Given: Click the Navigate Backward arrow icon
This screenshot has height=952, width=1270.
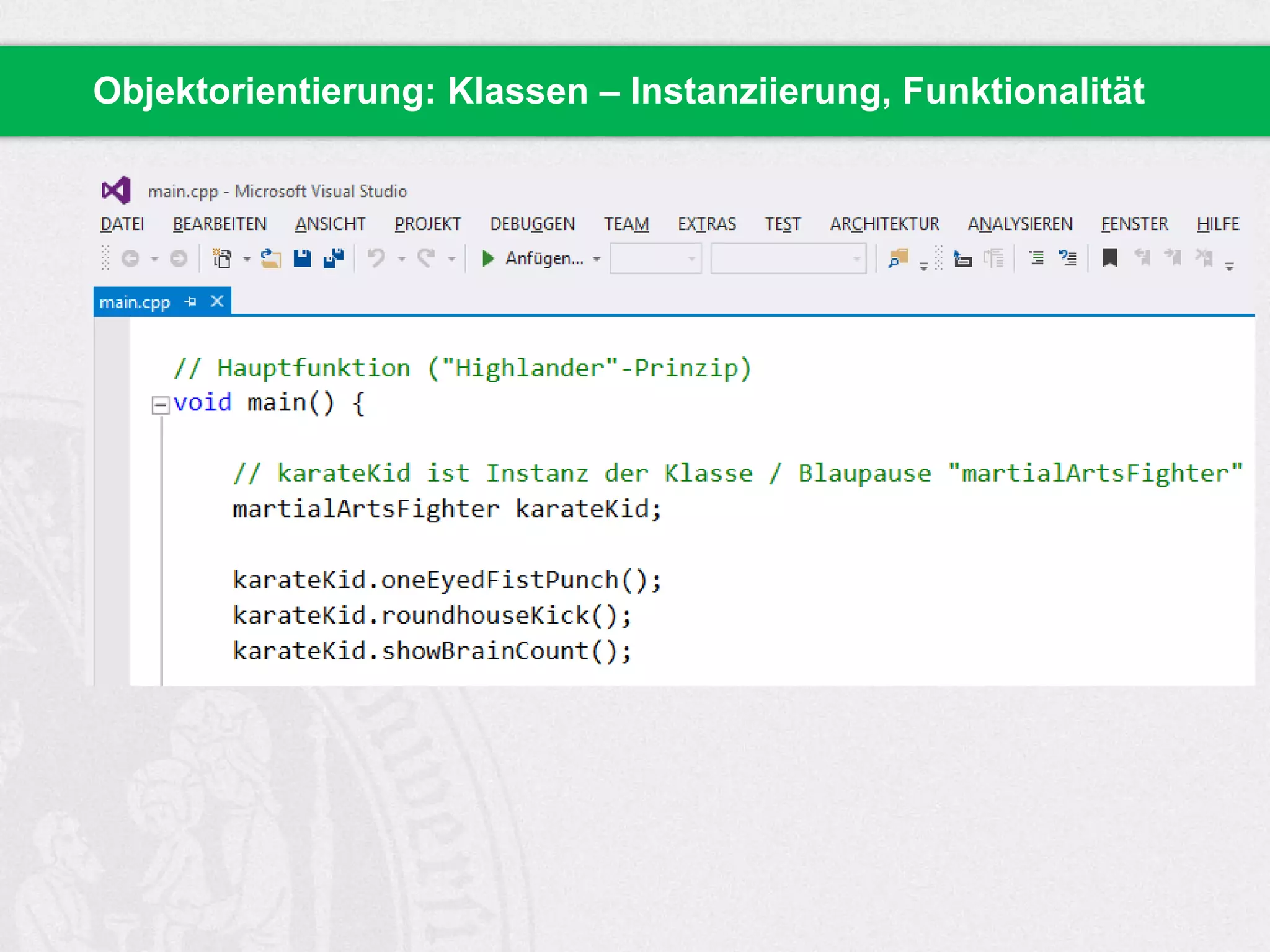Looking at the screenshot, I should pyautogui.click(x=130, y=258).
